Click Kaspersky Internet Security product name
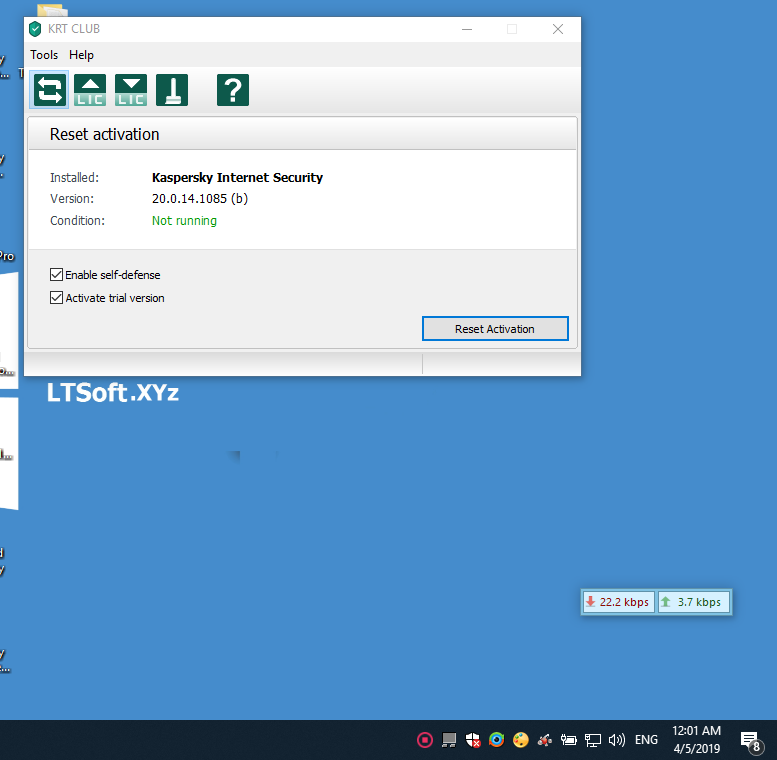The width and height of the screenshot is (777, 760). 237,177
